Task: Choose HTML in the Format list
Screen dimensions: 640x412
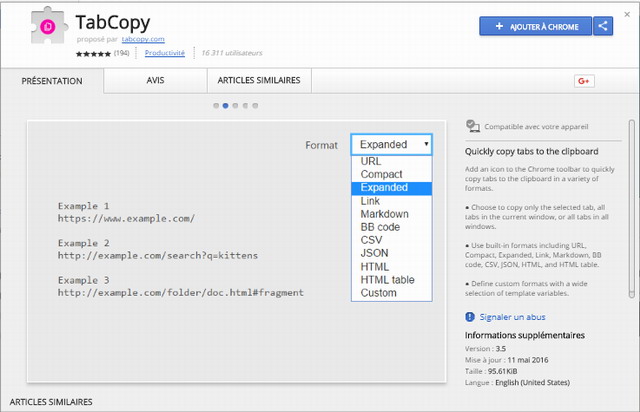Action: coord(391,267)
